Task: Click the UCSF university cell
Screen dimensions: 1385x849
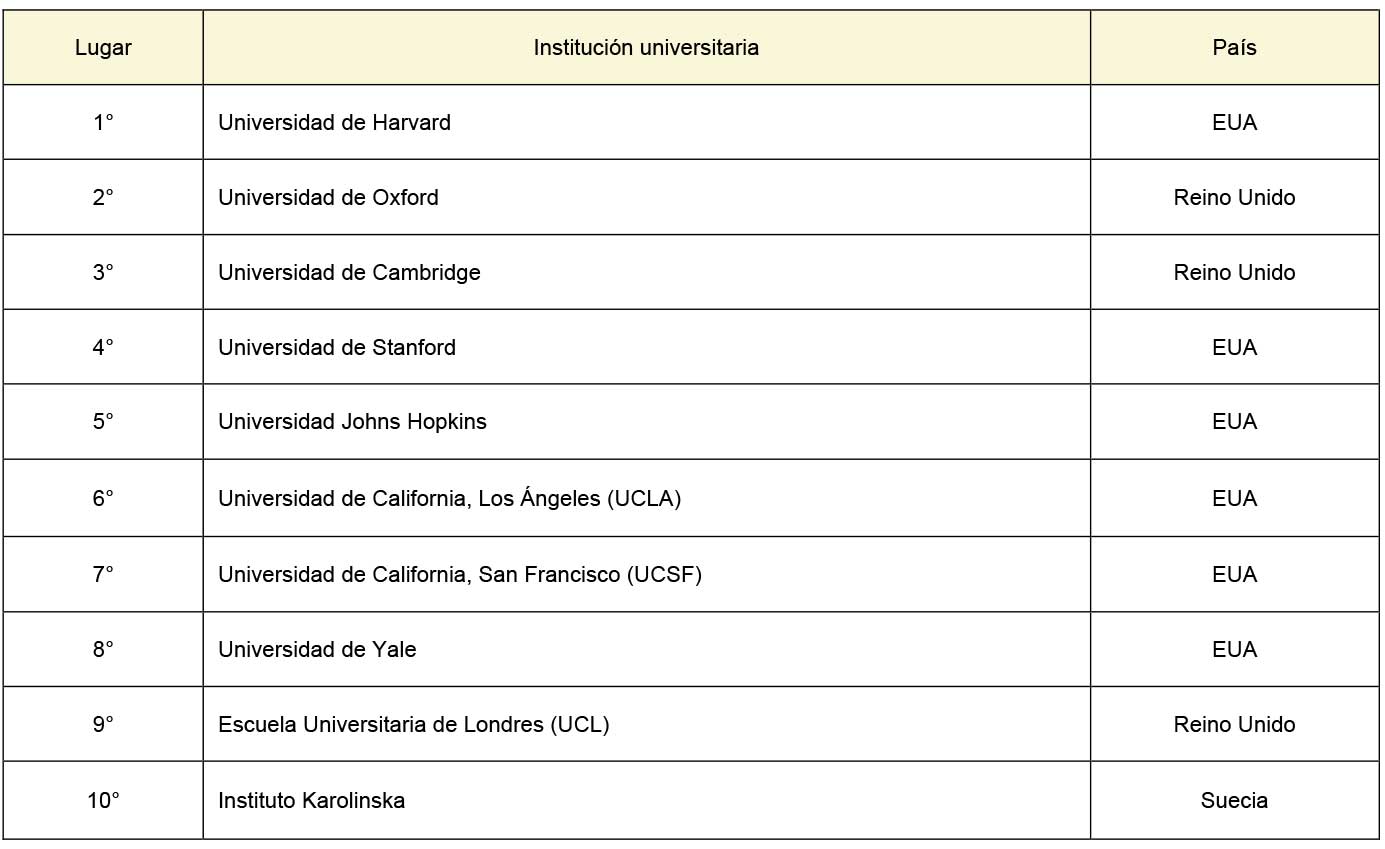Action: tap(459, 575)
